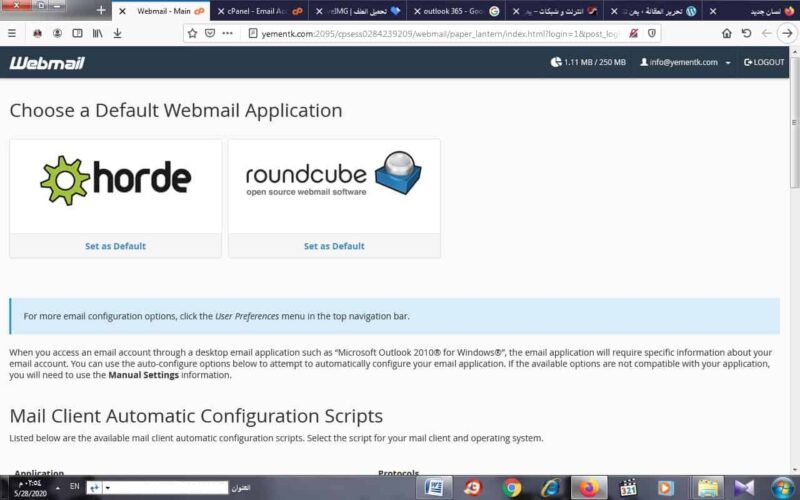Set horde as Default
This screenshot has width=800, height=500.
(115, 246)
